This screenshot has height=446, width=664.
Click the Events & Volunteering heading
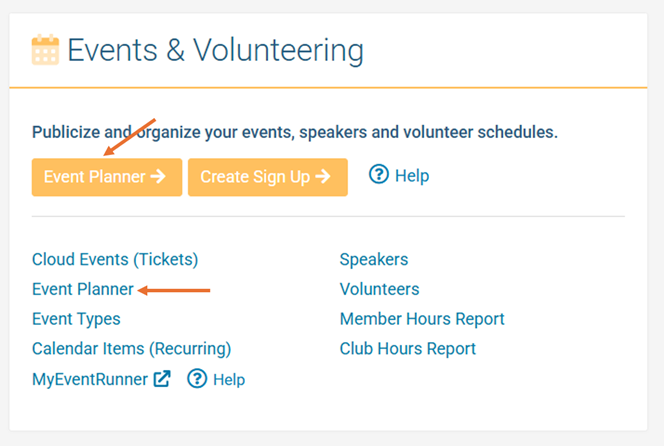(215, 49)
